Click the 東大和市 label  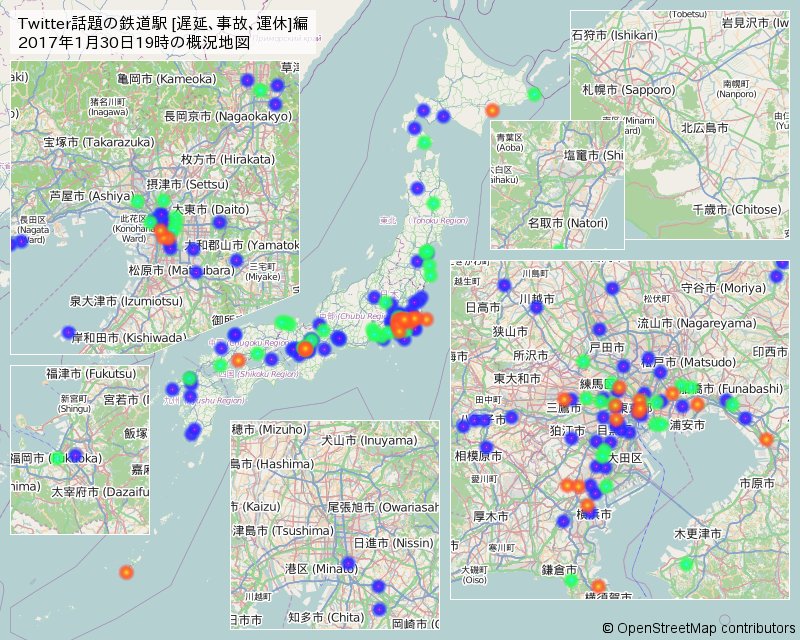coord(517,379)
